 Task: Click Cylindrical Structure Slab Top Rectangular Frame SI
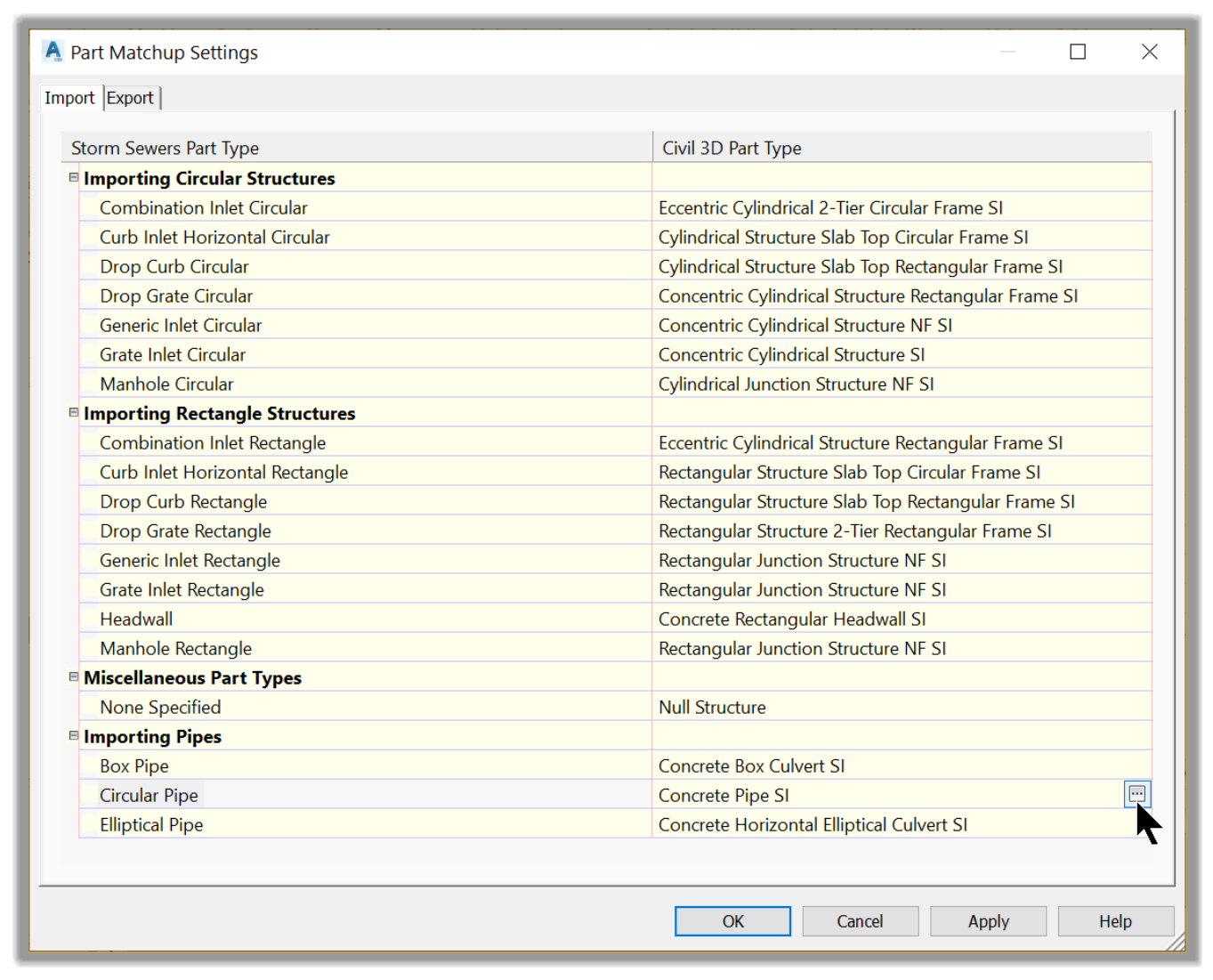(x=902, y=266)
